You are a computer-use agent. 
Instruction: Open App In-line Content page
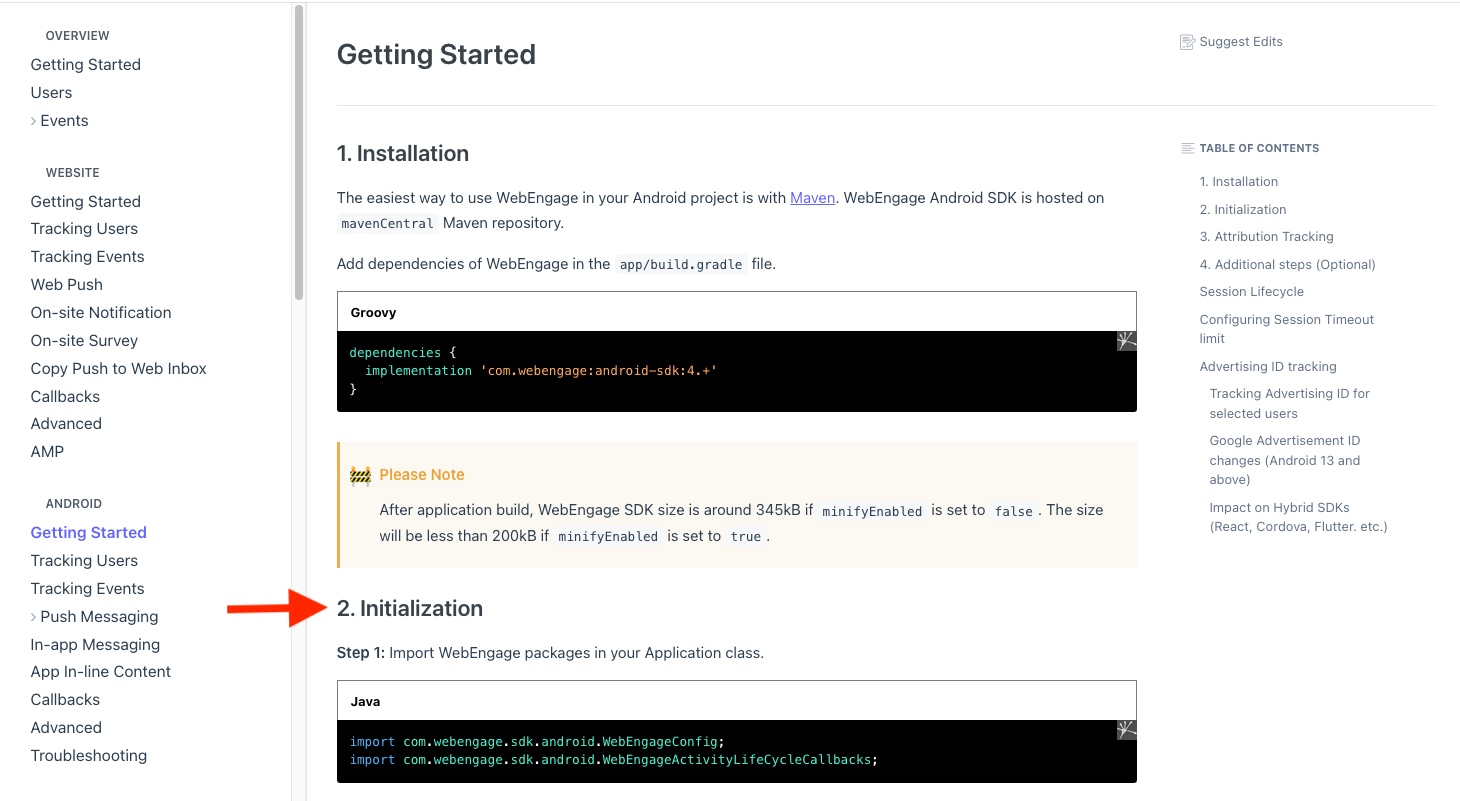point(101,672)
